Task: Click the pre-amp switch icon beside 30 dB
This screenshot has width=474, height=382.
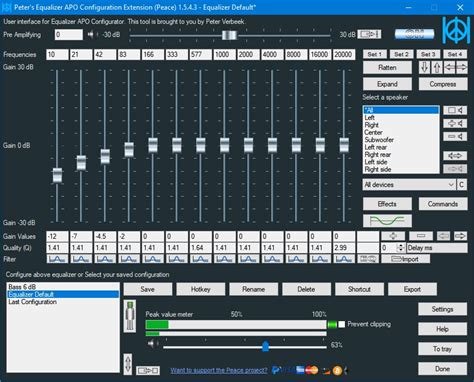Action: (369, 34)
